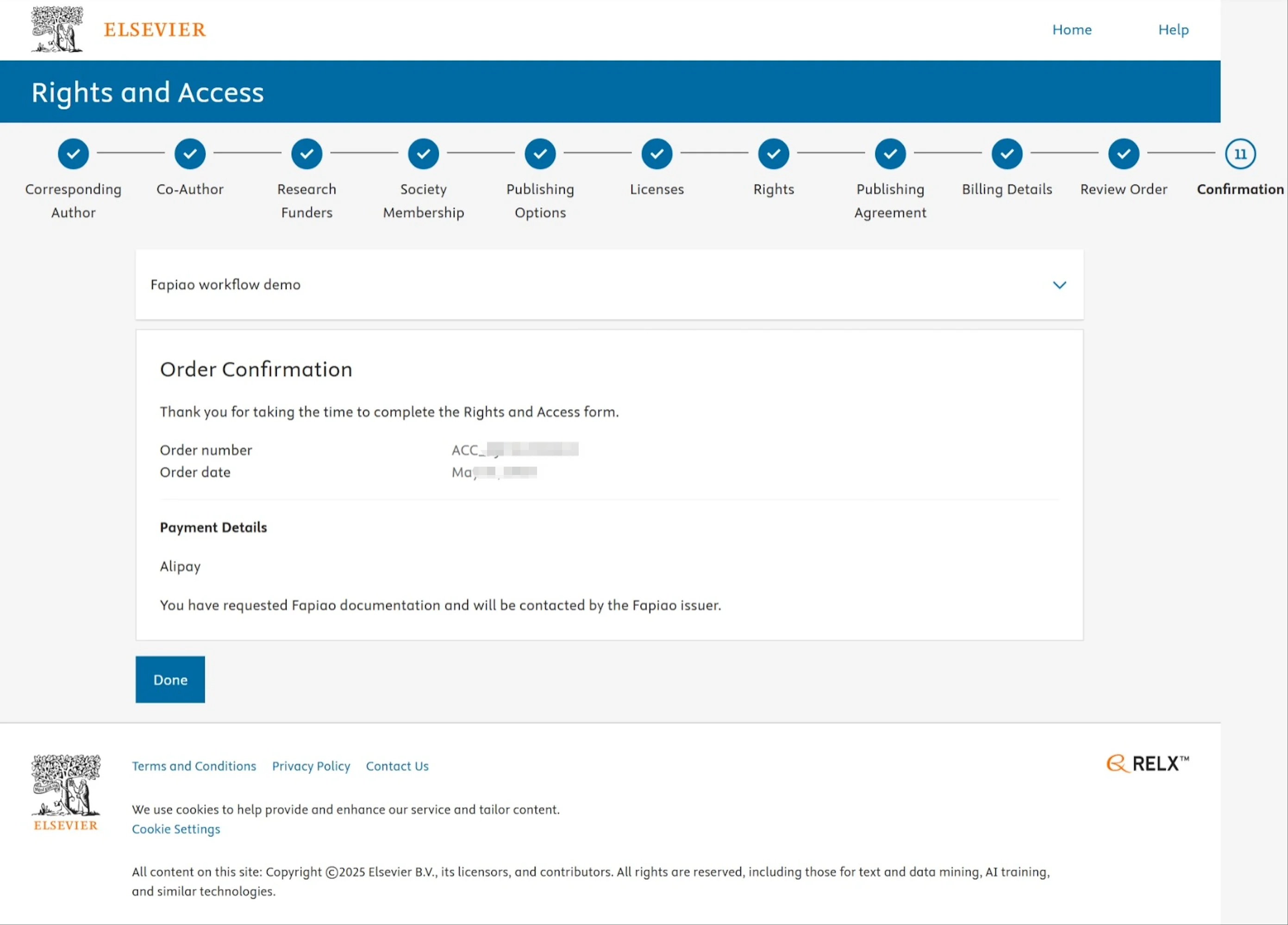This screenshot has width=1288, height=925.
Task: Click the Licenses step checkmark icon
Action: [657, 154]
